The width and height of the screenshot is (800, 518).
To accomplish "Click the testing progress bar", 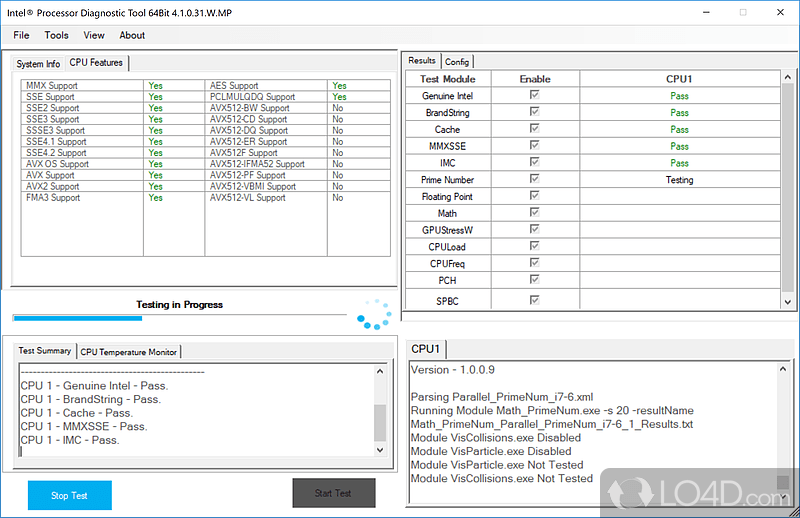I will click(x=180, y=318).
